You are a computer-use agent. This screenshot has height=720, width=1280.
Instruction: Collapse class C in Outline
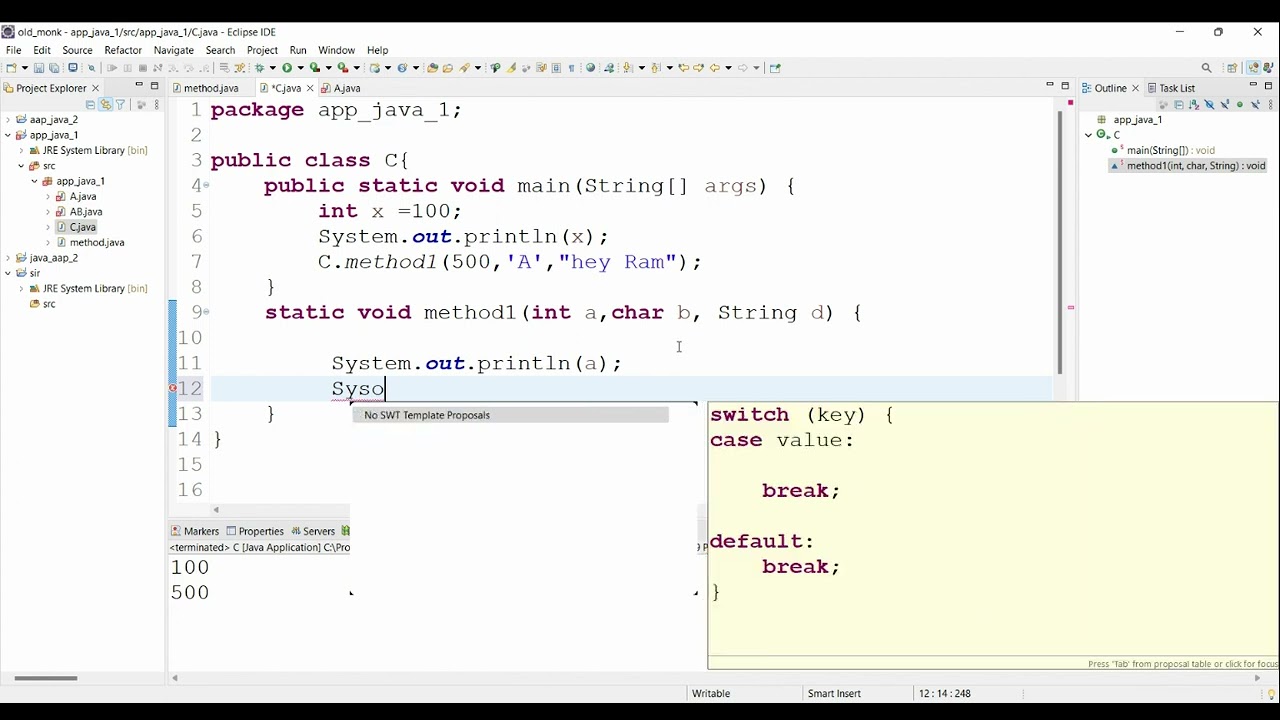[1089, 135]
